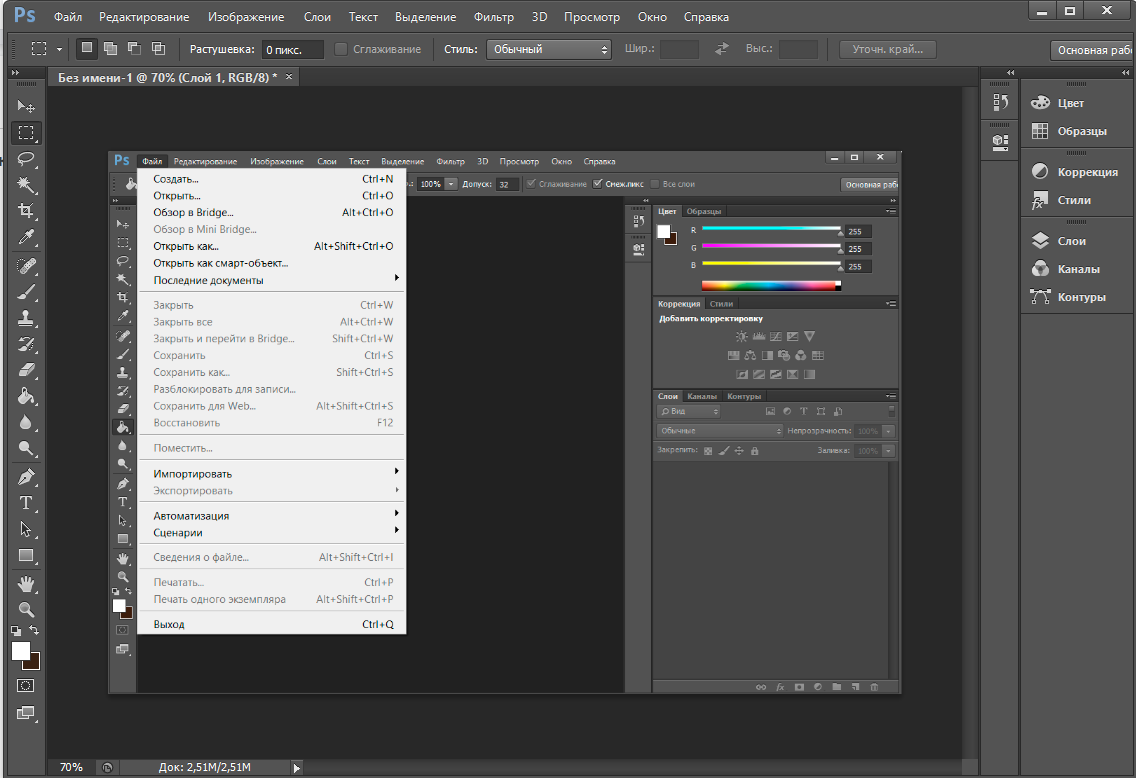The image size is (1136, 778).
Task: Select the Blur tool in main toolbar
Action: click(25, 422)
